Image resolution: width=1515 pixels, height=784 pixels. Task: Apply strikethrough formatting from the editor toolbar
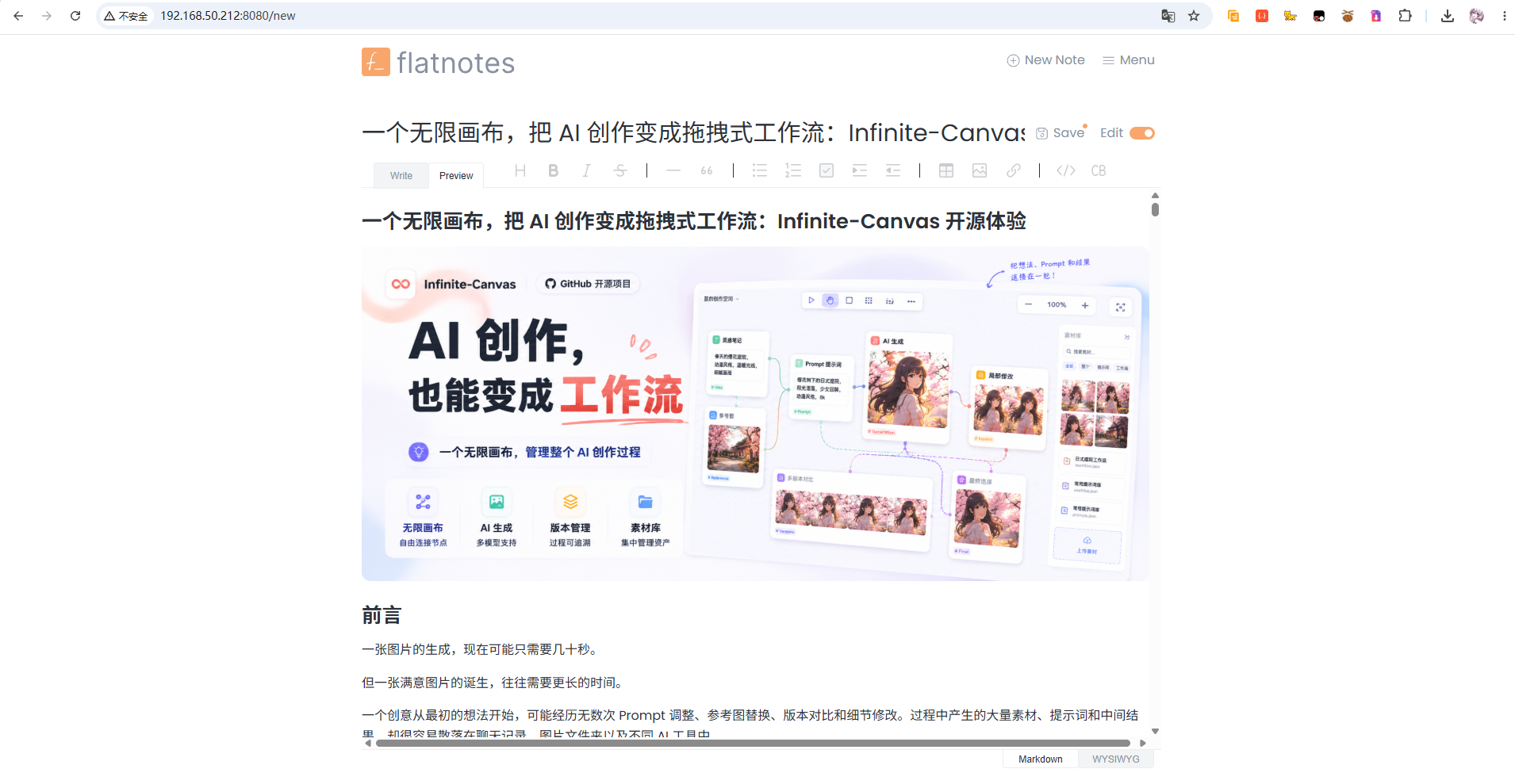(x=620, y=170)
